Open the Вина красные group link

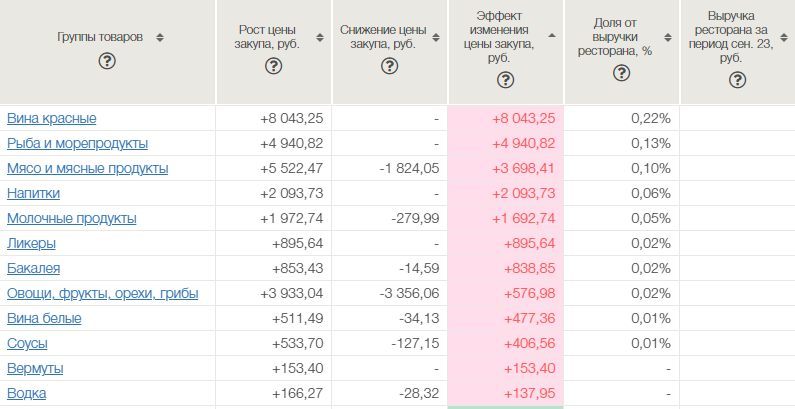[x=51, y=118]
